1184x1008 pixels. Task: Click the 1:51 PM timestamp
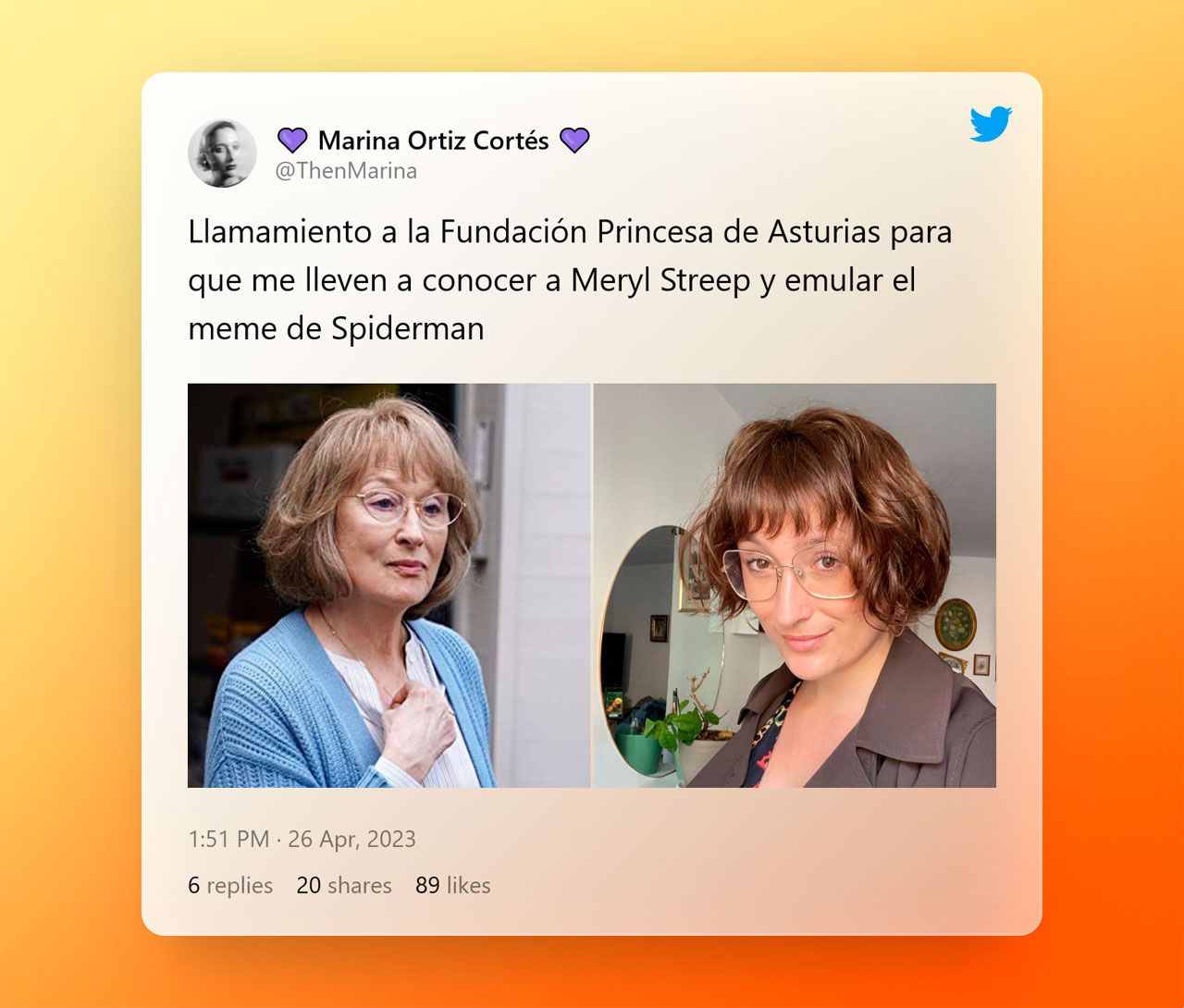(x=228, y=839)
